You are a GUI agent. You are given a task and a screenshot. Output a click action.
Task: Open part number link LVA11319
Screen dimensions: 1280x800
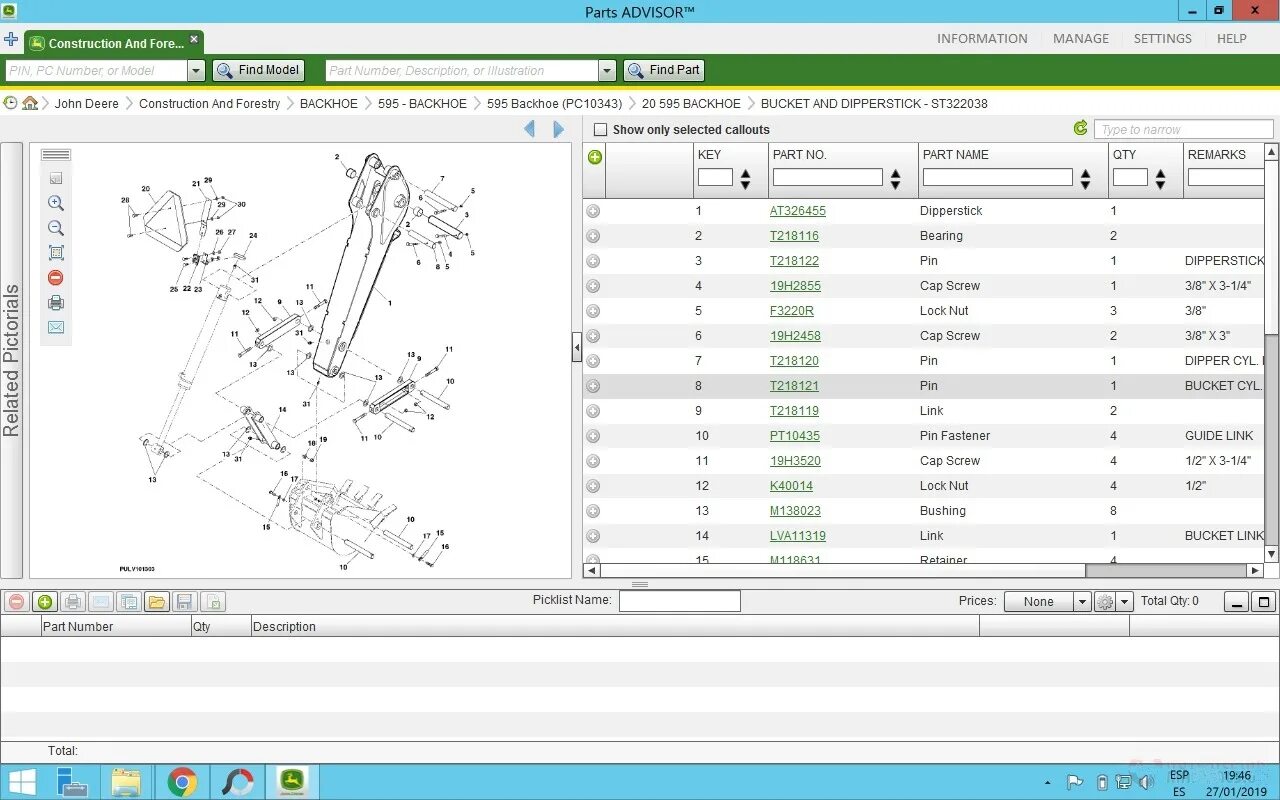click(x=798, y=536)
